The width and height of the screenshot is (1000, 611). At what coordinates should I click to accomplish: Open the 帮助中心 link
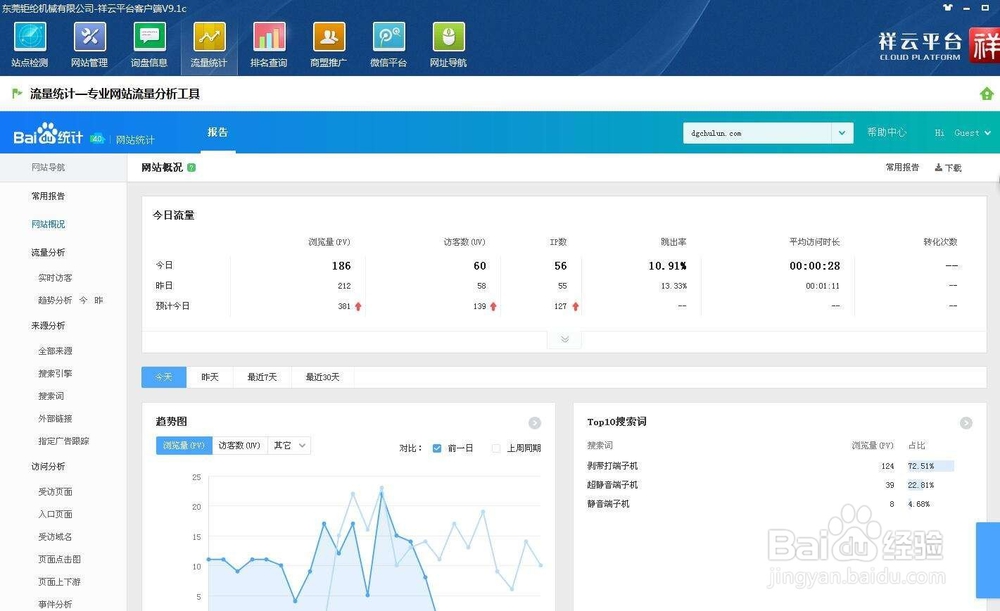pos(888,132)
